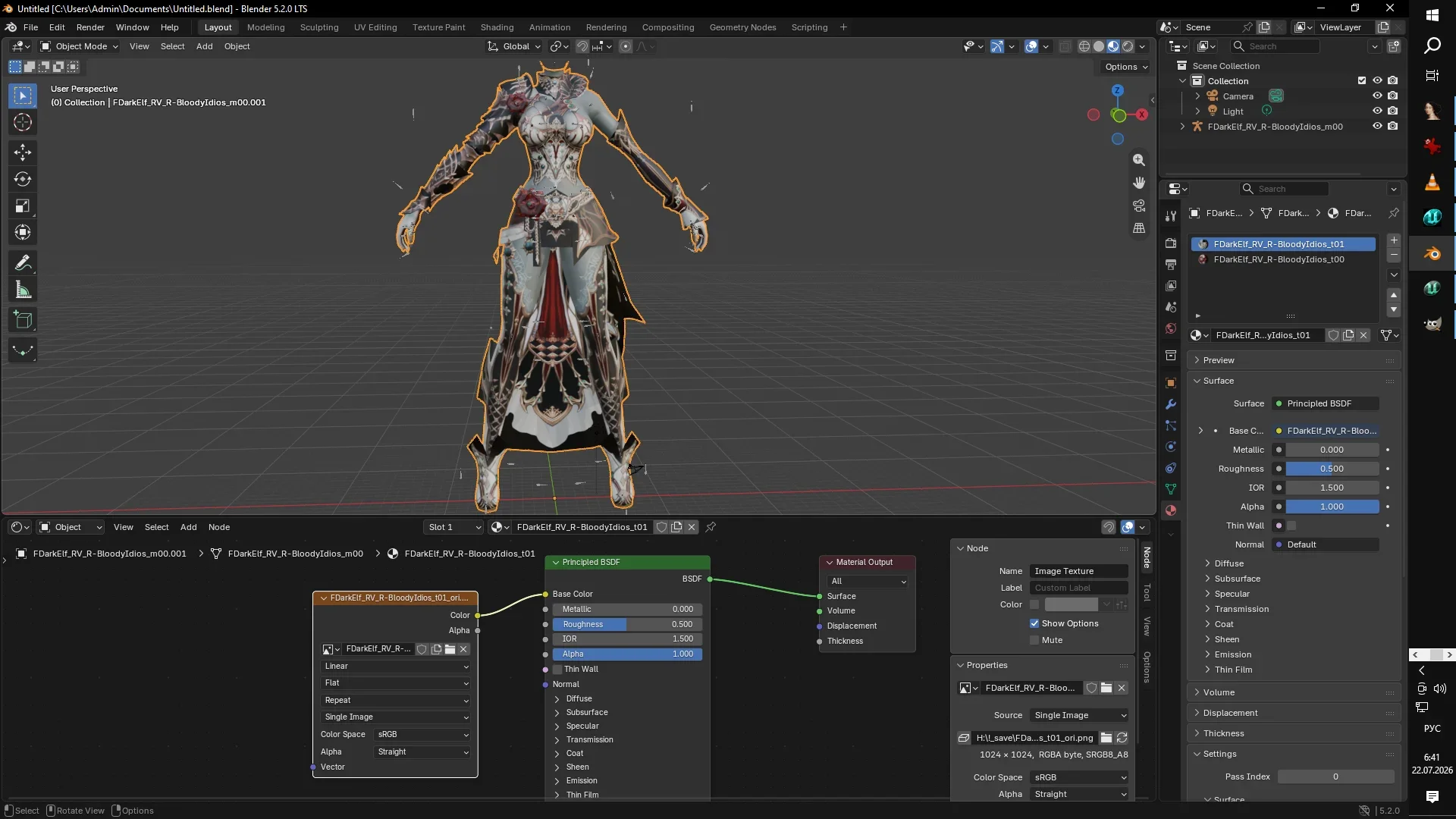The height and width of the screenshot is (819, 1456).
Task: Select the Cursor tool in viewport toolbar
Action: pyautogui.click(x=23, y=123)
